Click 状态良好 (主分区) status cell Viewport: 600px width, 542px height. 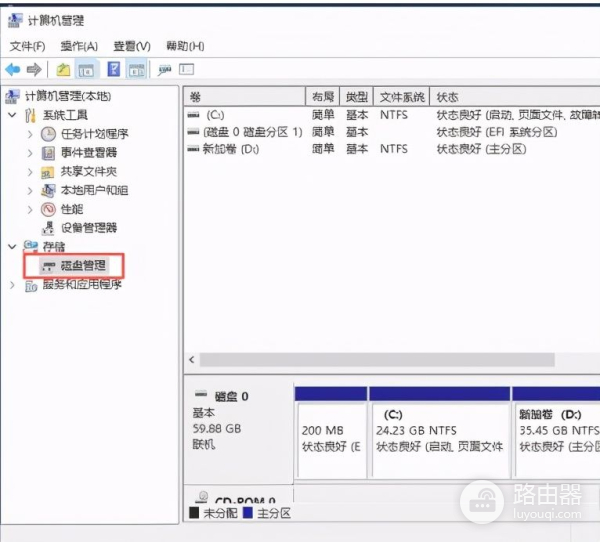[x=481, y=149]
